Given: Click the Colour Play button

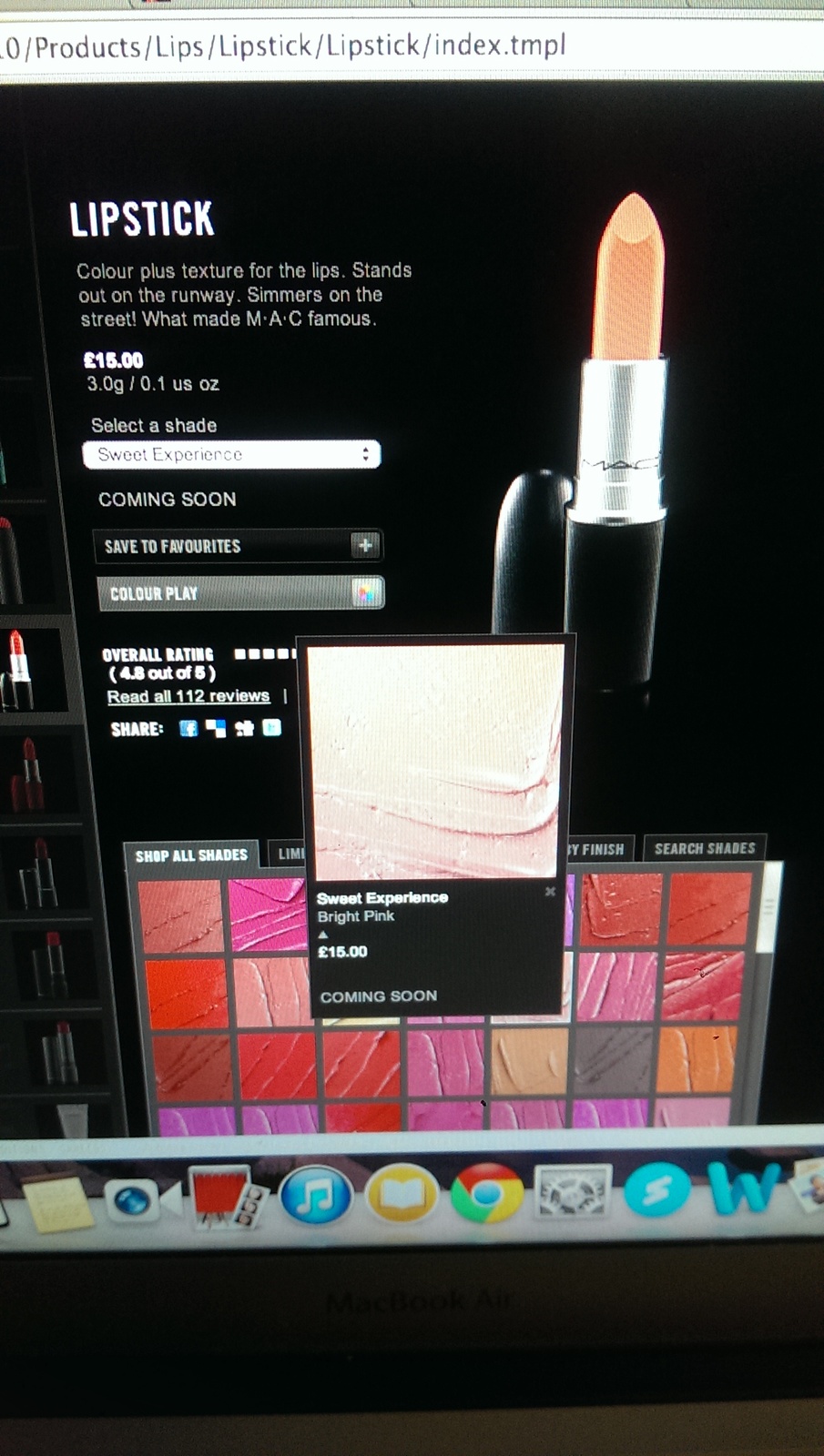Looking at the screenshot, I should click(x=241, y=593).
